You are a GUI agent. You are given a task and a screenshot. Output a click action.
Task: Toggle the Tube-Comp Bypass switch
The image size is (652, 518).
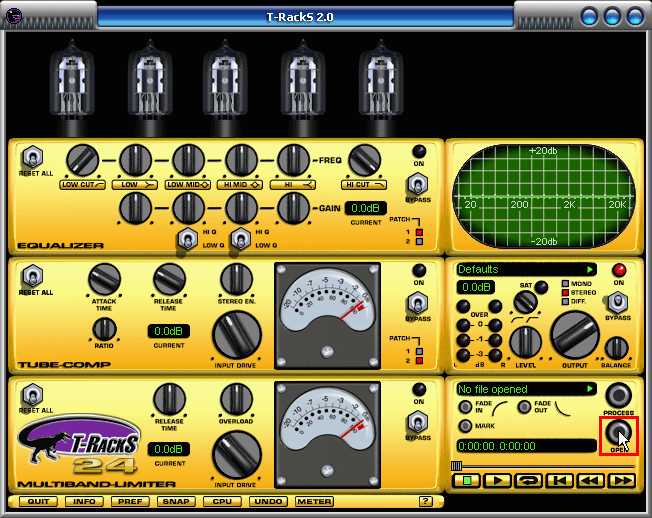pos(418,303)
